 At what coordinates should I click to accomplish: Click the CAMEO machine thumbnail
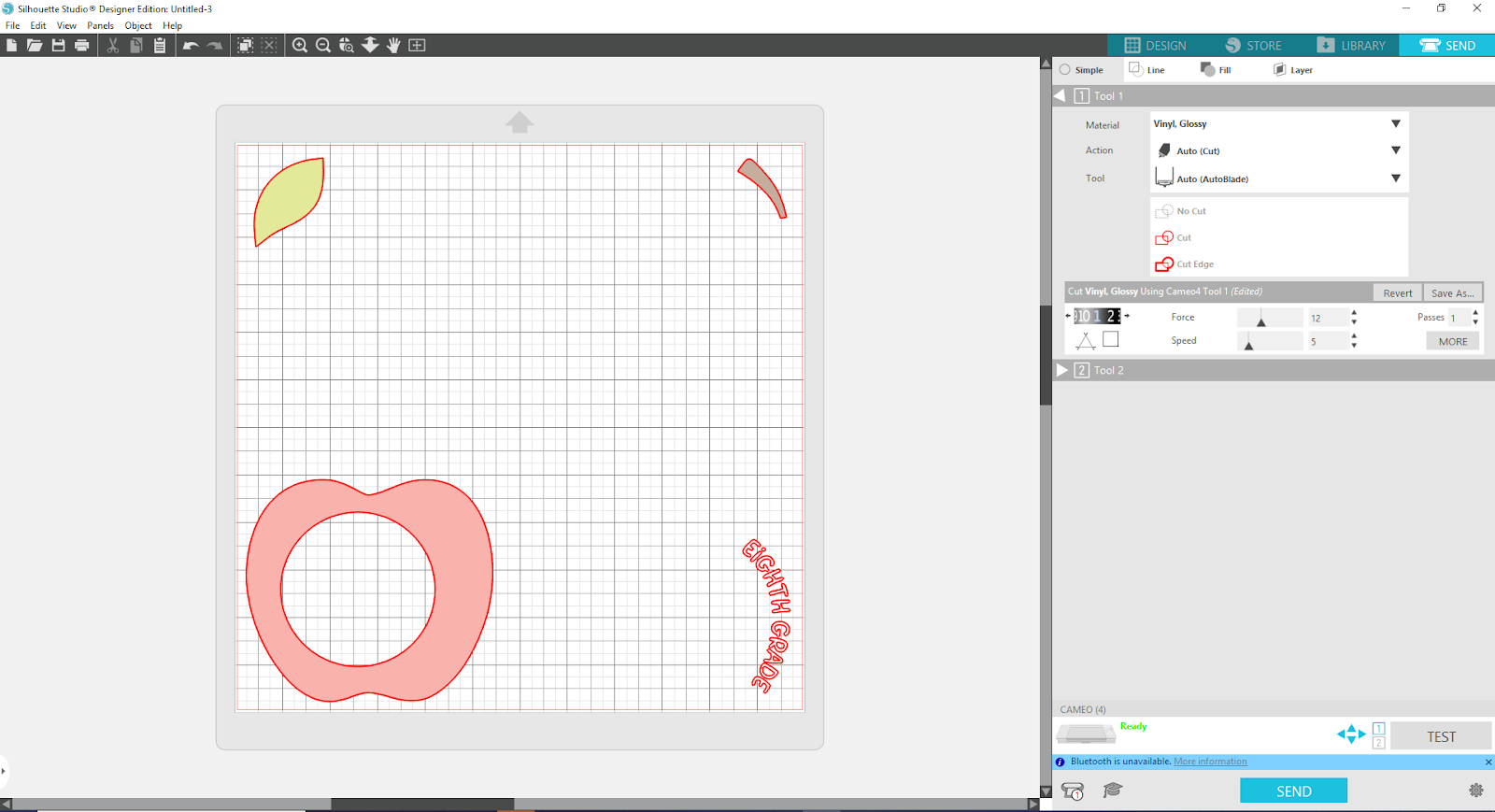(1086, 734)
